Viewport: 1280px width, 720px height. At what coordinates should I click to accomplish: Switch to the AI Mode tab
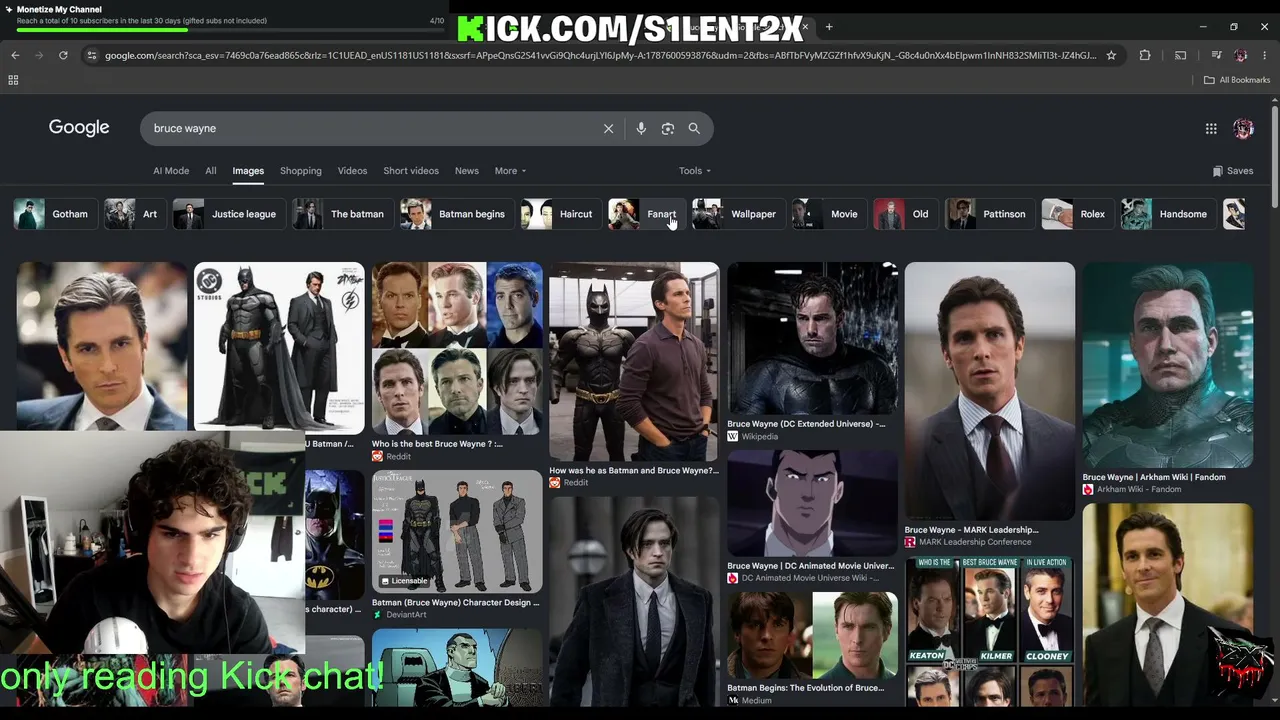point(171,171)
